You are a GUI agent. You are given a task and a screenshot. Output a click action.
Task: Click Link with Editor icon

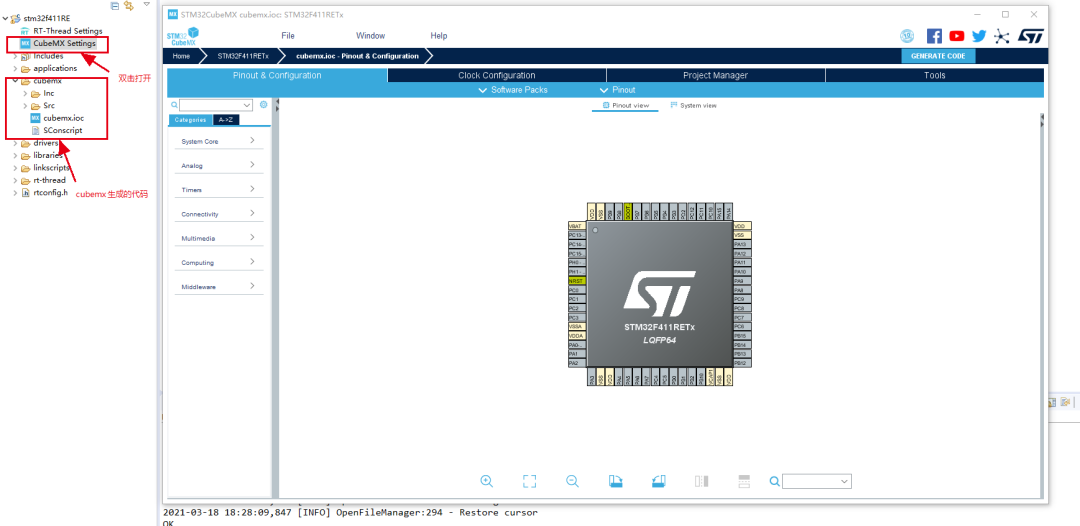pyautogui.click(x=128, y=5)
